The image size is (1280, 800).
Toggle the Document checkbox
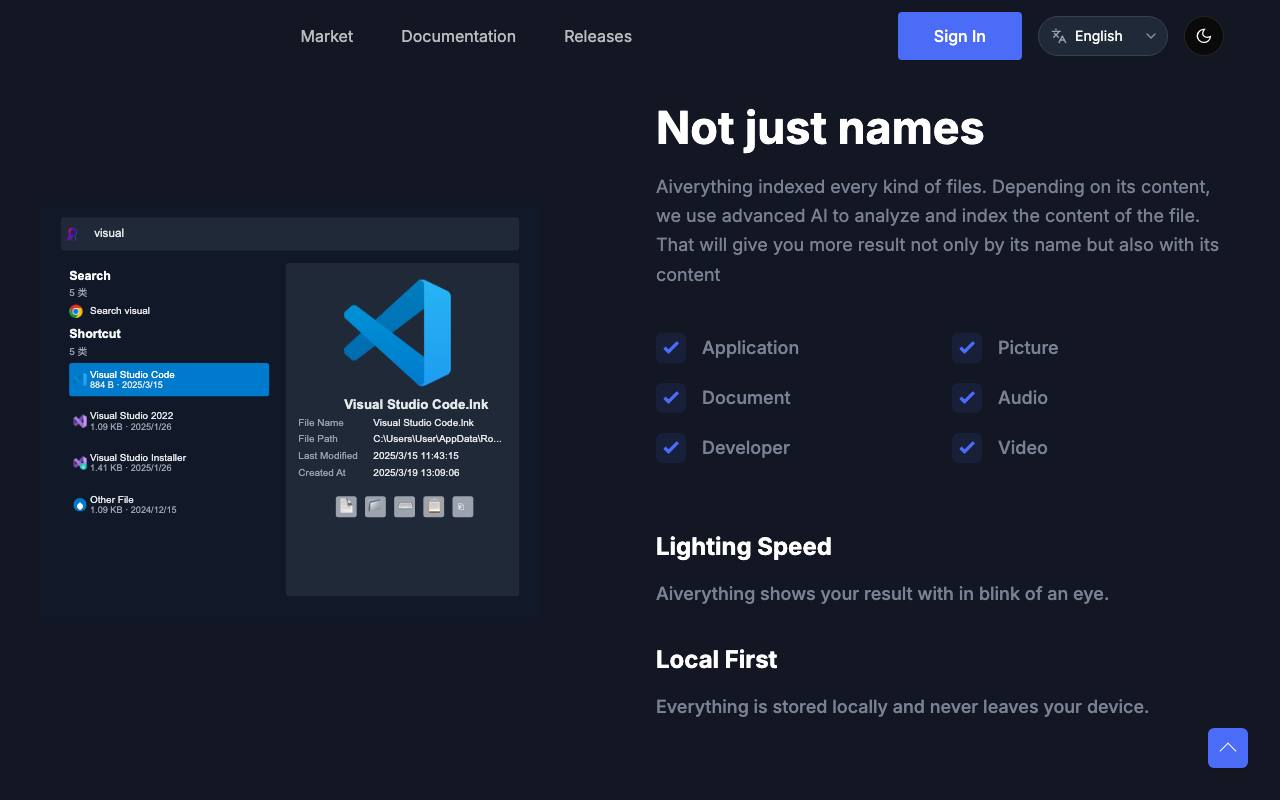(x=671, y=398)
